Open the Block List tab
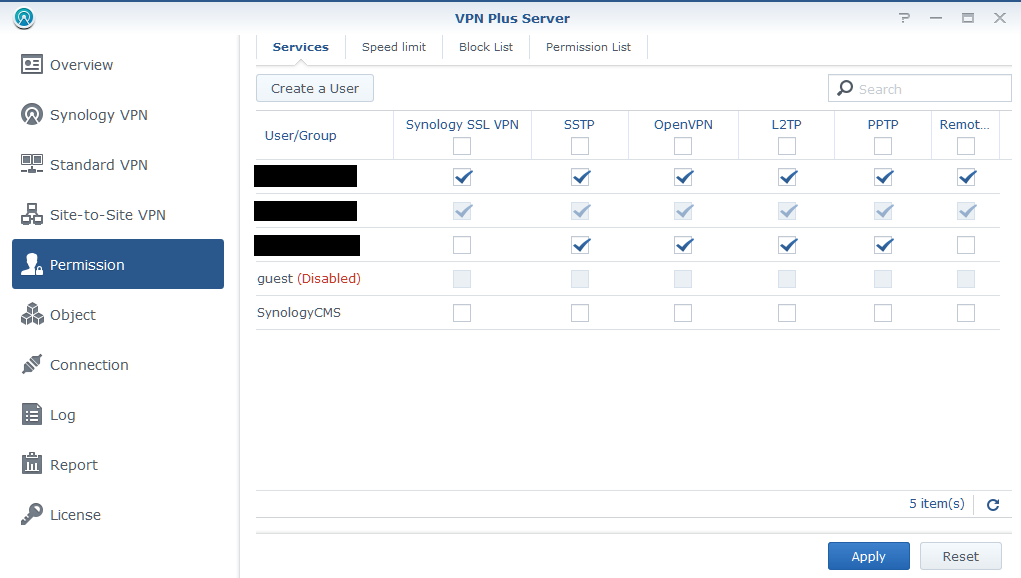Screen dimensions: 1021x578 tap(486, 46)
